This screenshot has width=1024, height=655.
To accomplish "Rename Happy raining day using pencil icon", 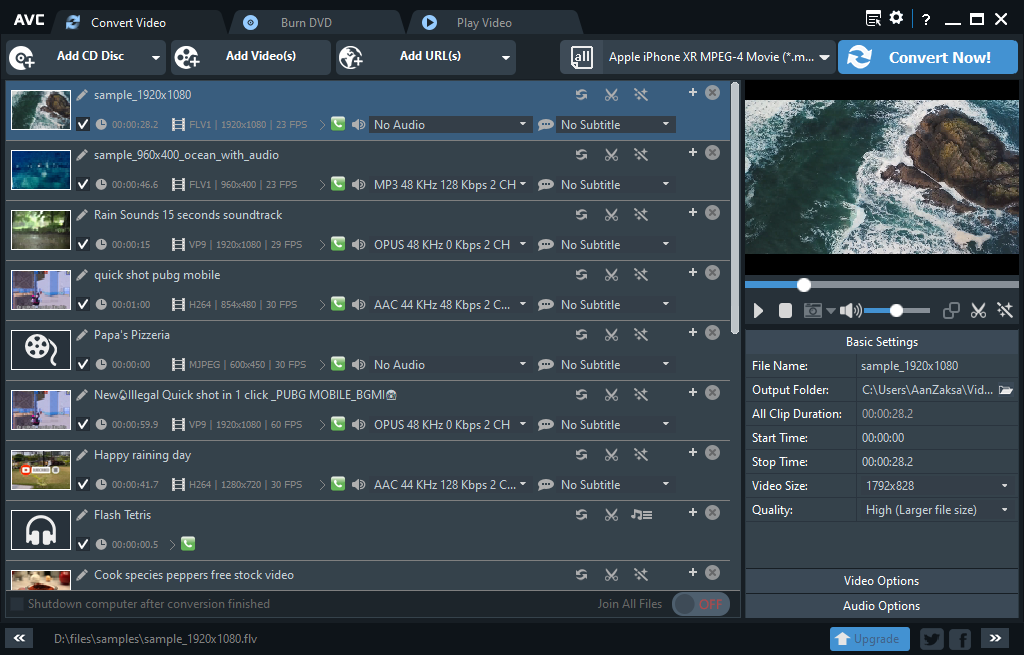I will point(82,455).
